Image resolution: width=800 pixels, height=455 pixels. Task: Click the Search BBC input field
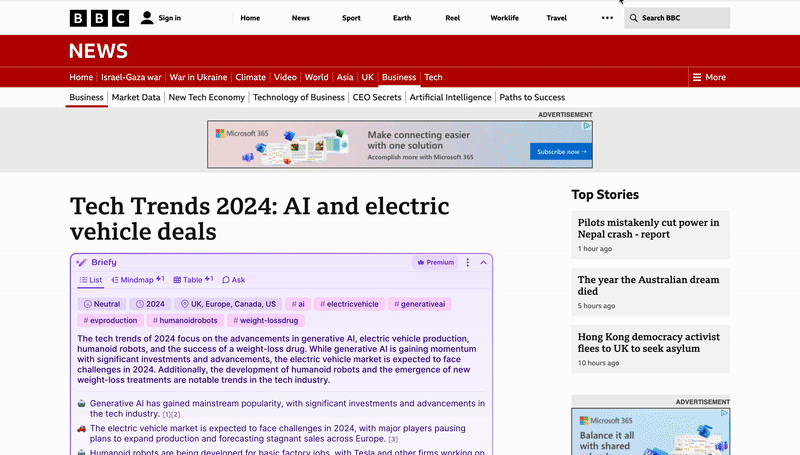pyautogui.click(x=677, y=18)
